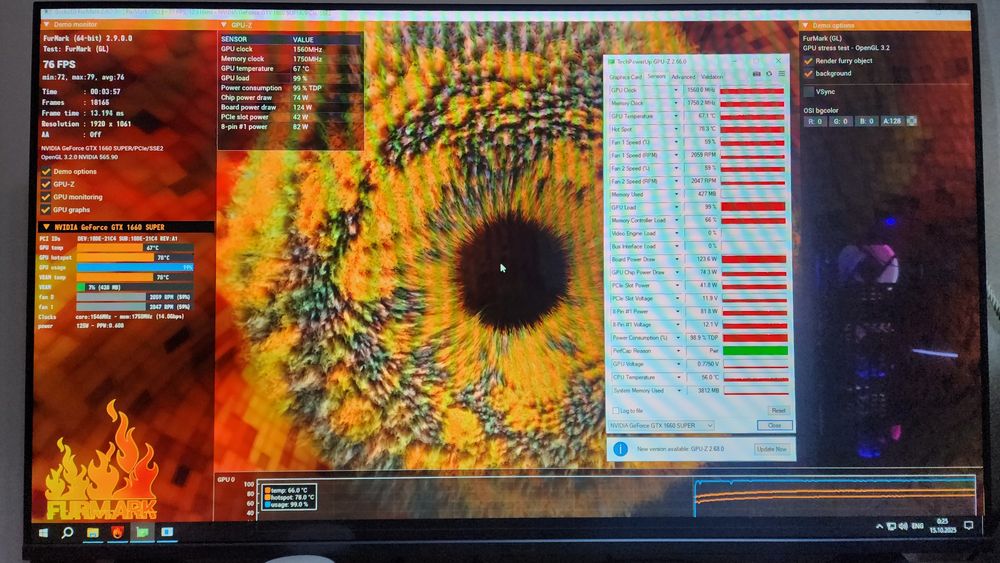
Task: Switch to GPU-Z green taskbar icon
Action: [x=142, y=532]
